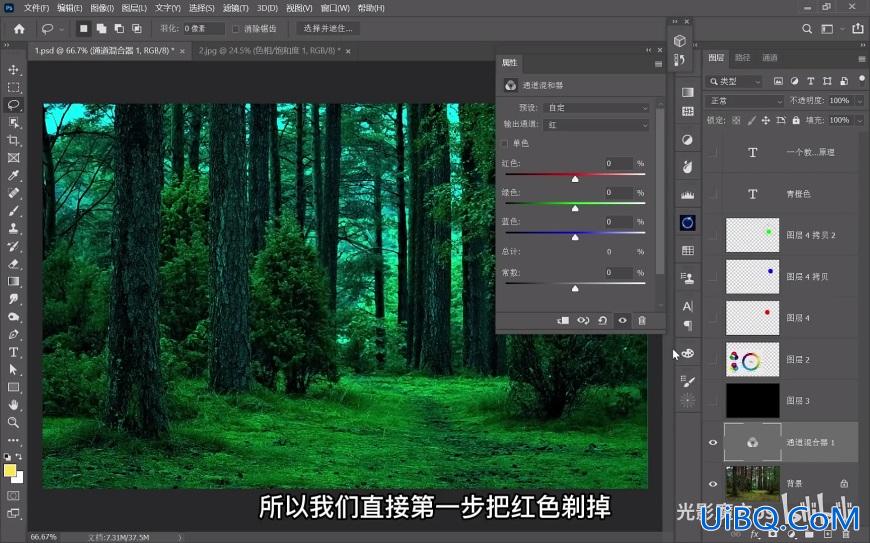870x543 pixels.
Task: Open the 文件(F) menu
Action: pyautogui.click(x=37, y=8)
